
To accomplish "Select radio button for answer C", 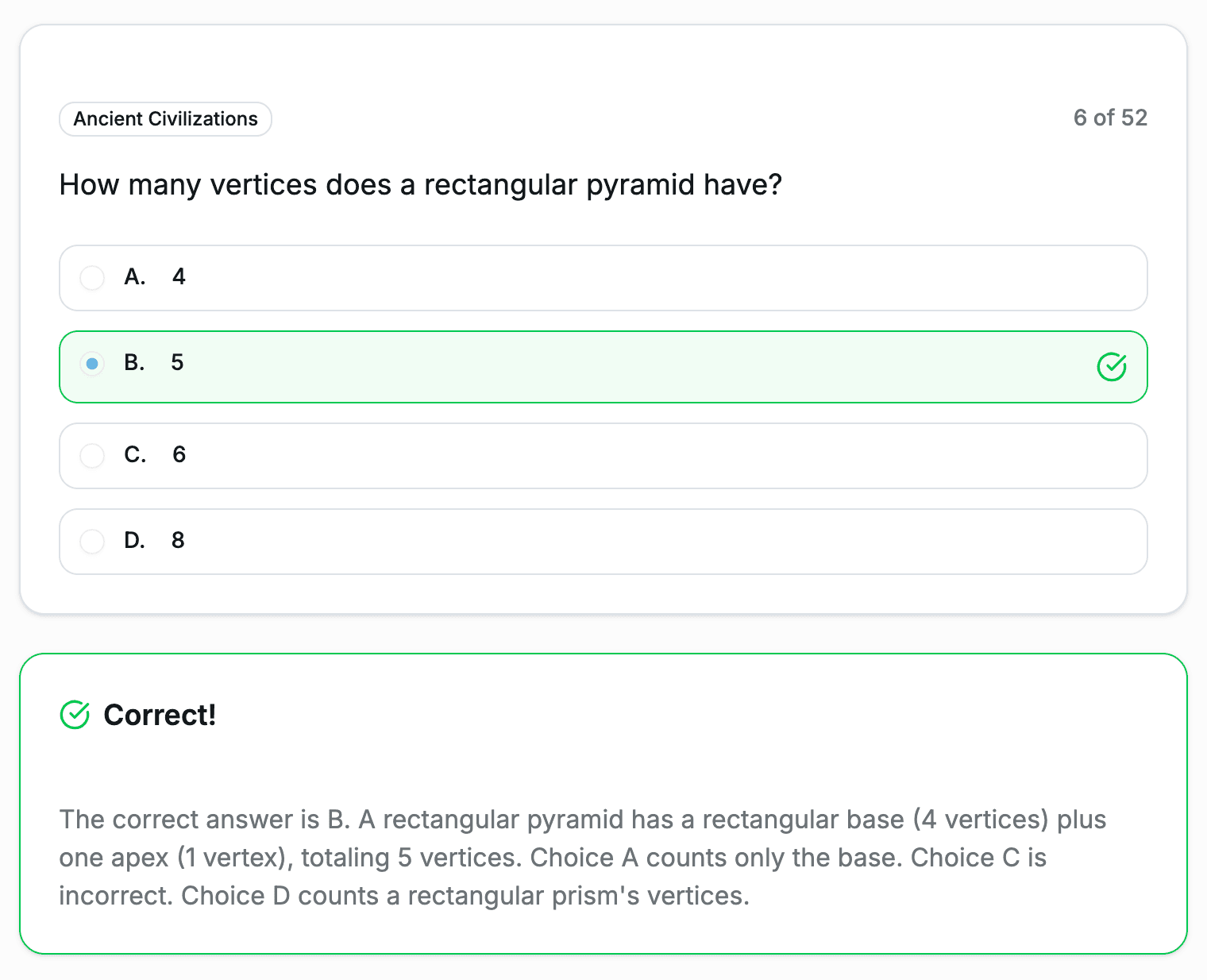I will click(92, 456).
